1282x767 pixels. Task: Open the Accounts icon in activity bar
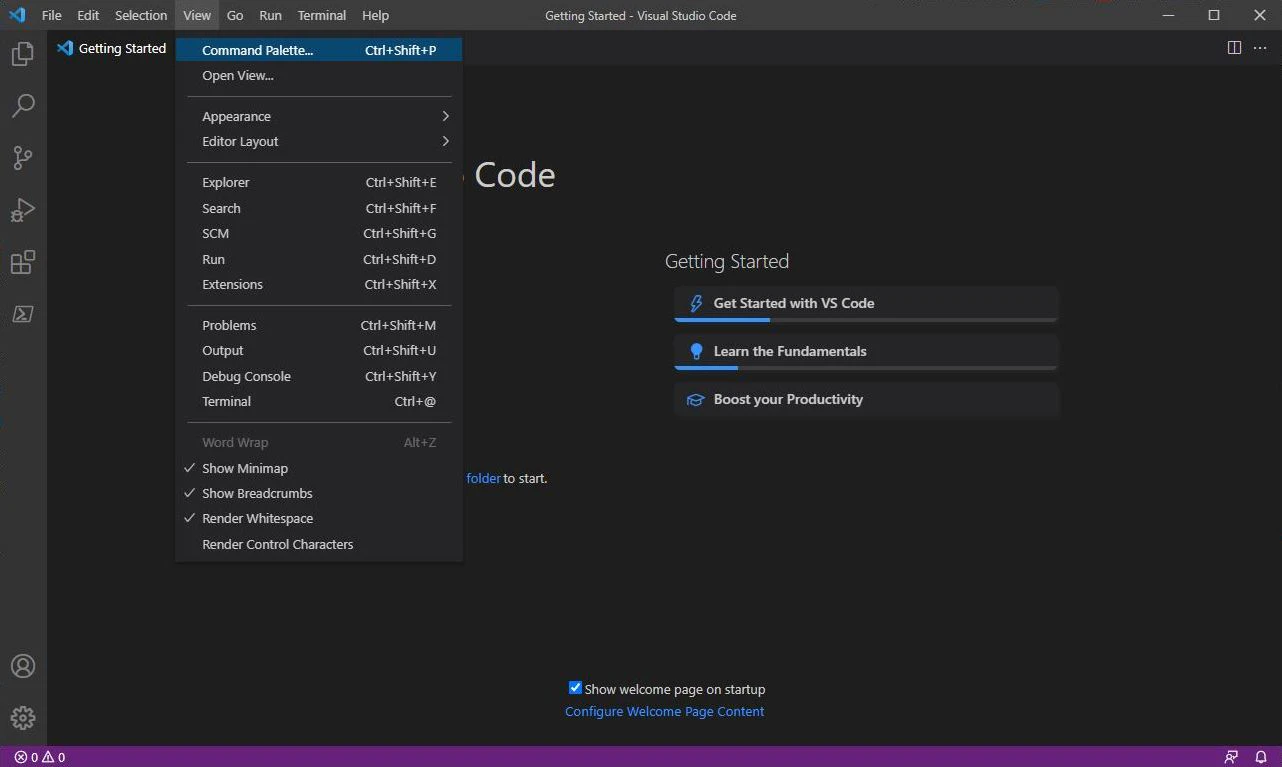[23, 666]
